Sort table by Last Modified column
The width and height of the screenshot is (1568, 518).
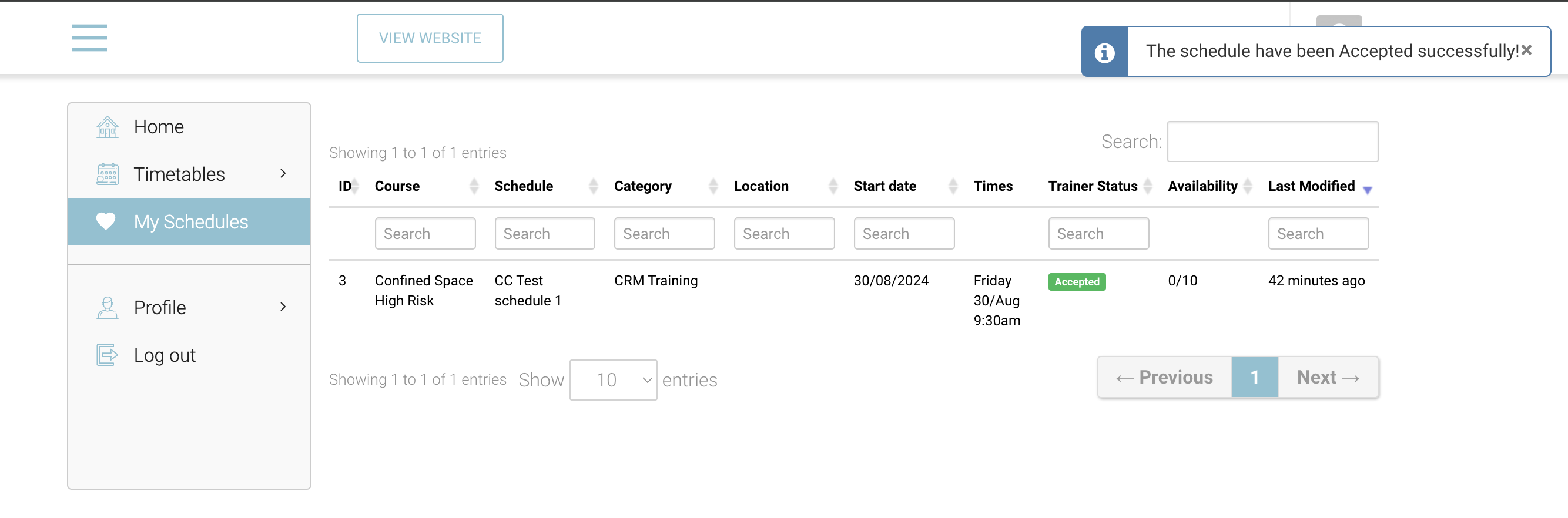click(1311, 187)
